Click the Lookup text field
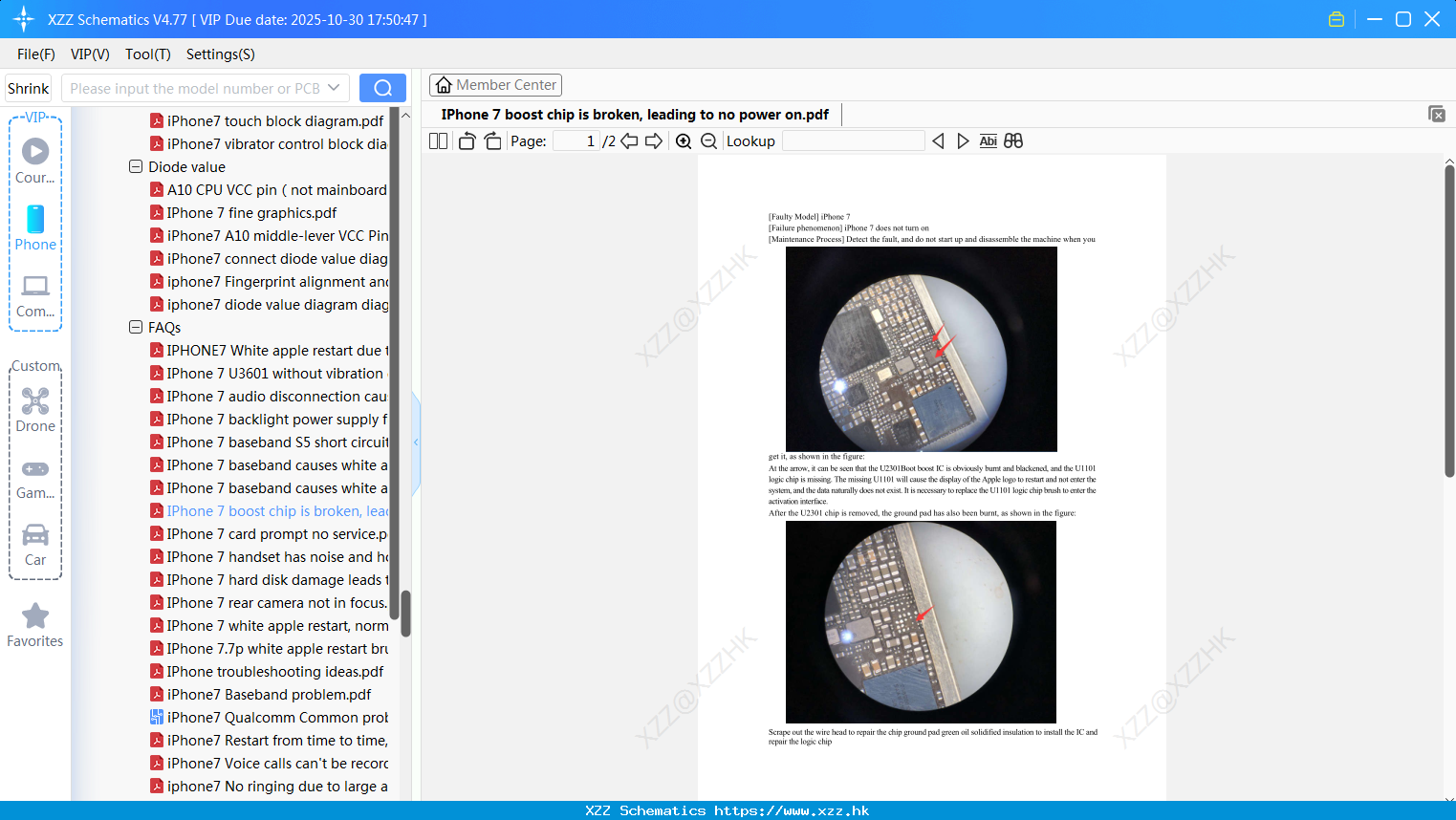The height and width of the screenshot is (820, 1456). pos(853,140)
